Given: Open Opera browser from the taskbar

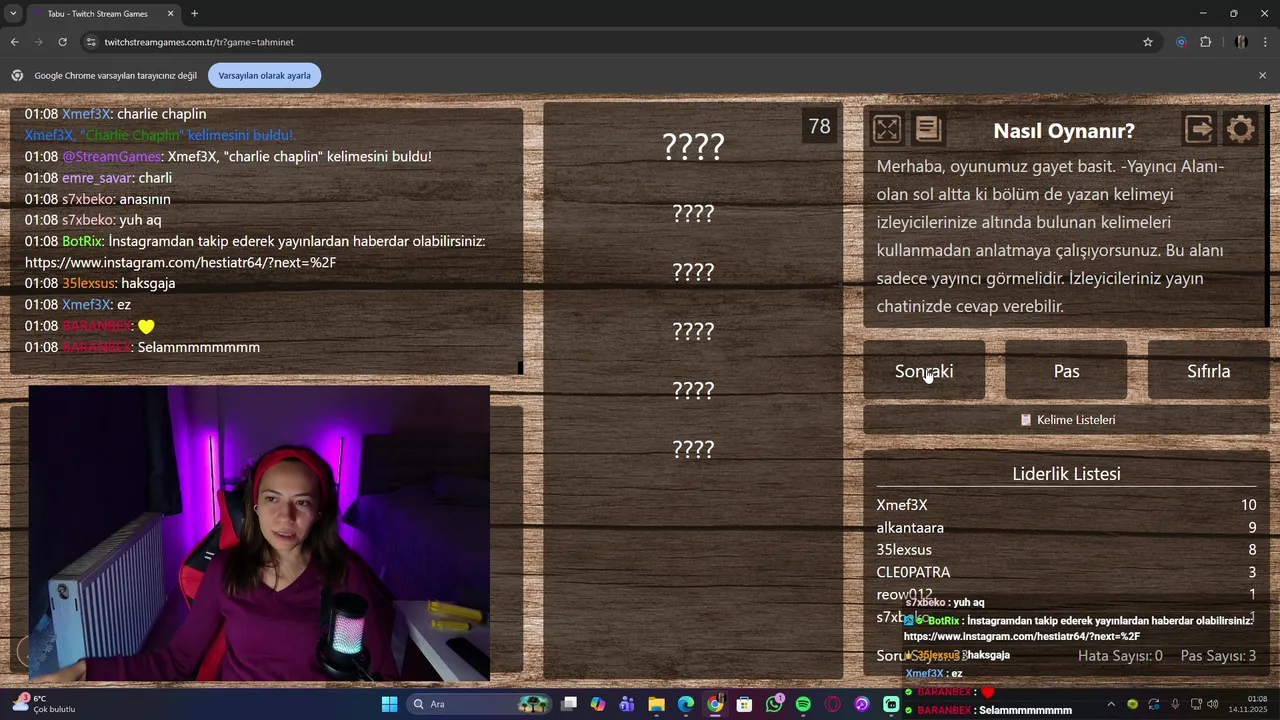Looking at the screenshot, I should point(832,704).
